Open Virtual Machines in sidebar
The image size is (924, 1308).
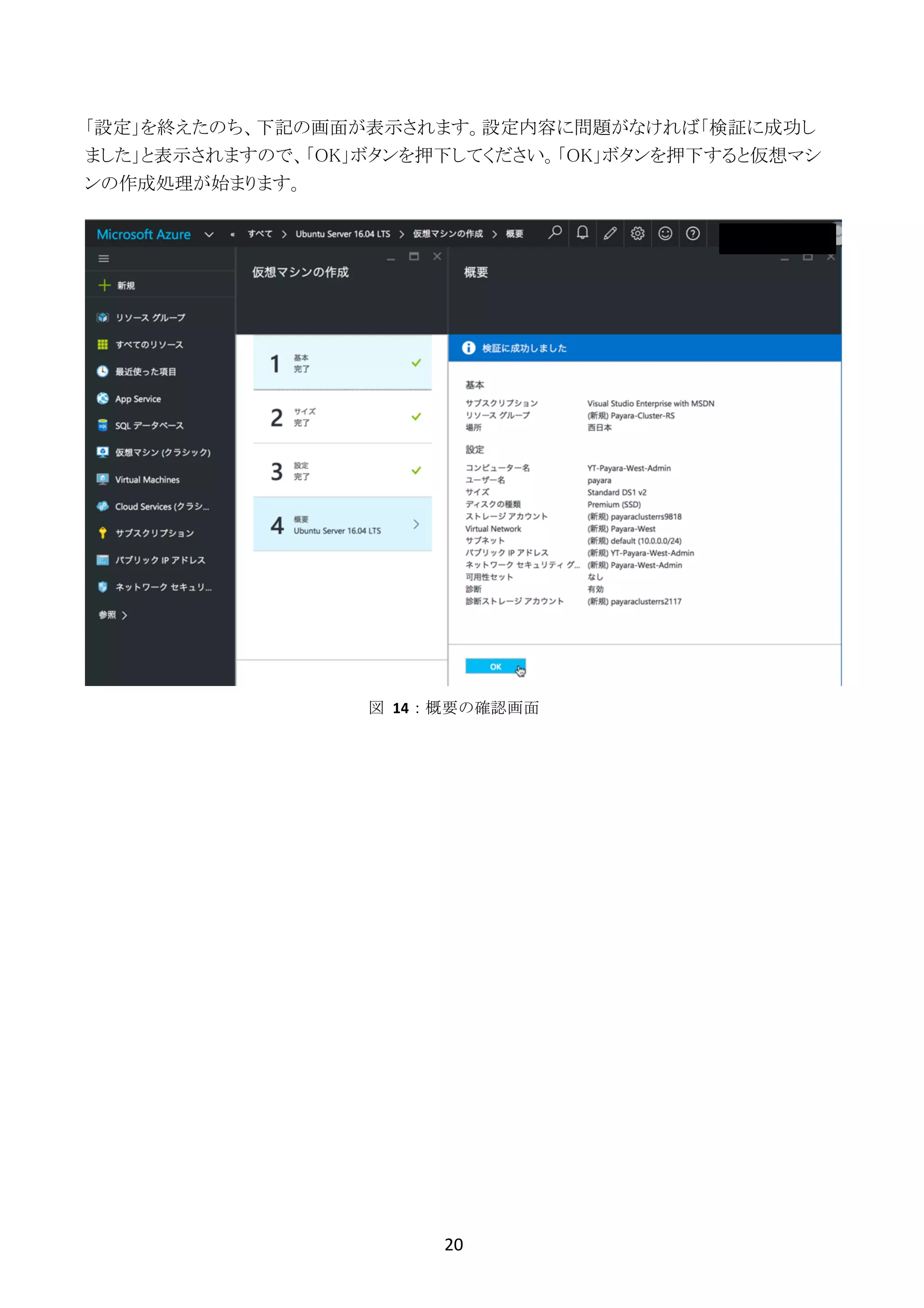(x=147, y=480)
